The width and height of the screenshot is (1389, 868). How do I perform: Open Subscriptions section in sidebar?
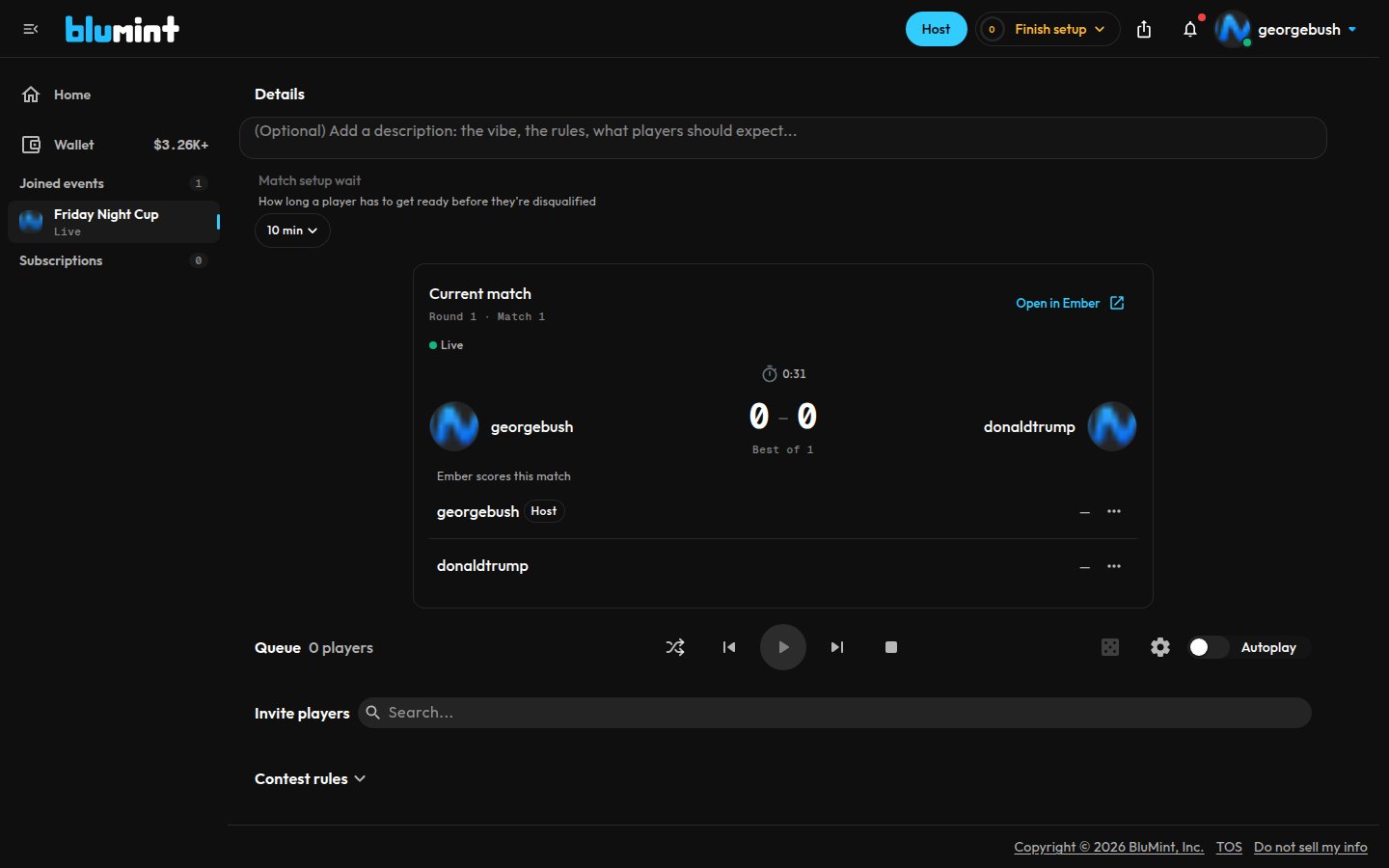[x=114, y=260]
